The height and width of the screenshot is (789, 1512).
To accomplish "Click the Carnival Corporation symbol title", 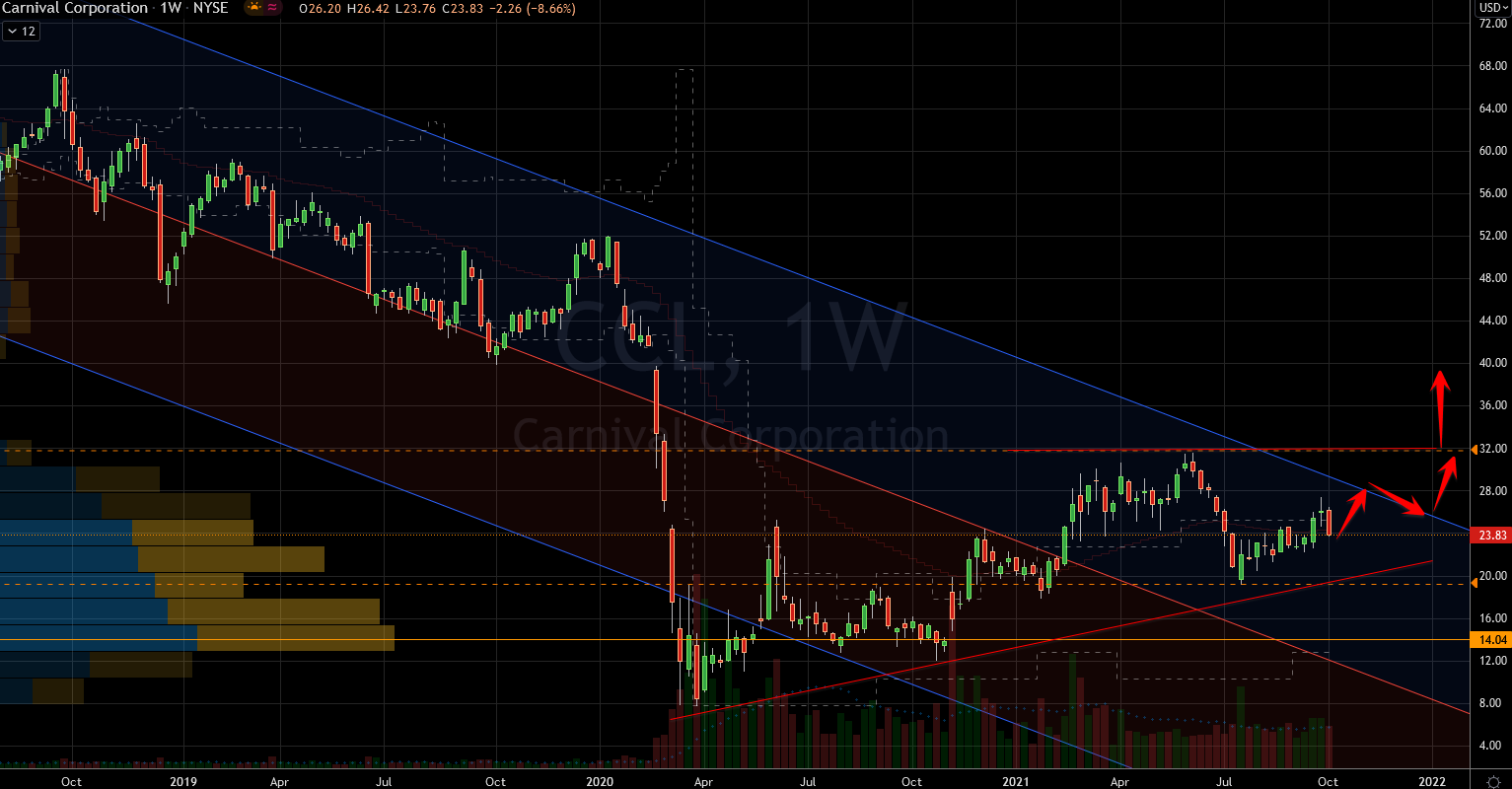I will point(74,8).
